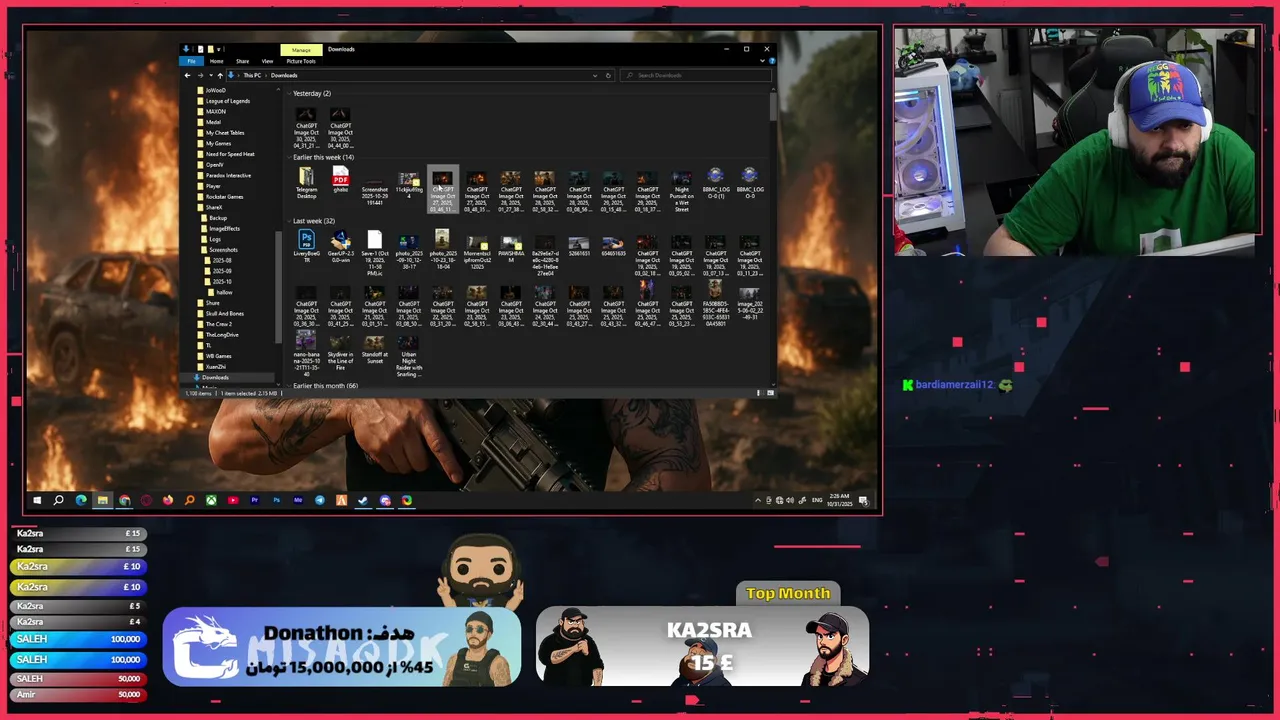Click the taskbar volume icon
1280x720 pixels.
click(790, 500)
